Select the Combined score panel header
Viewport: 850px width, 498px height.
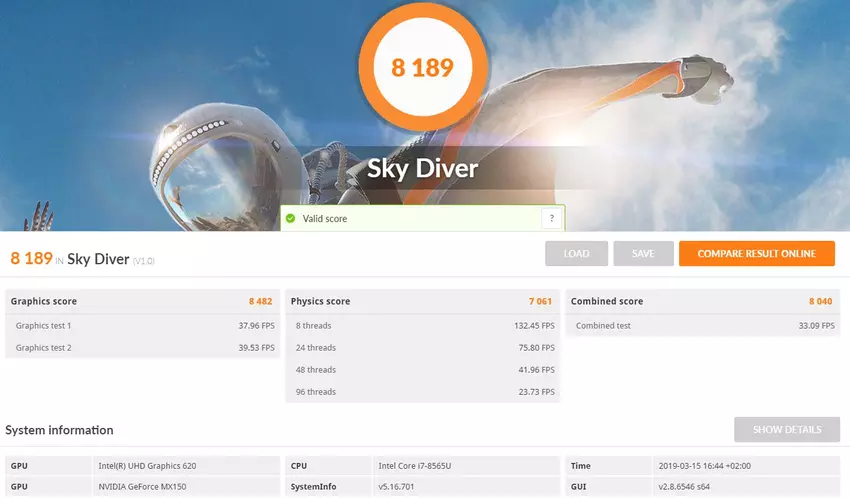703,301
